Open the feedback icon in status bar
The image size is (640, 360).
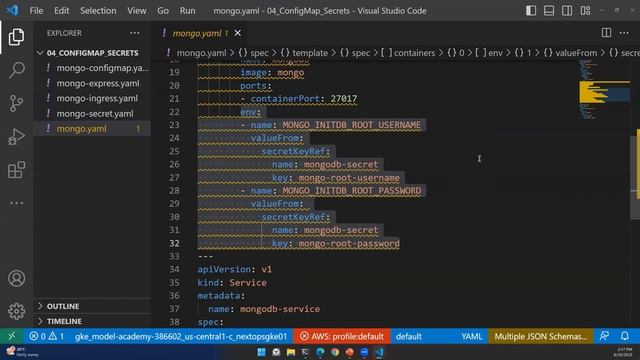604,336
